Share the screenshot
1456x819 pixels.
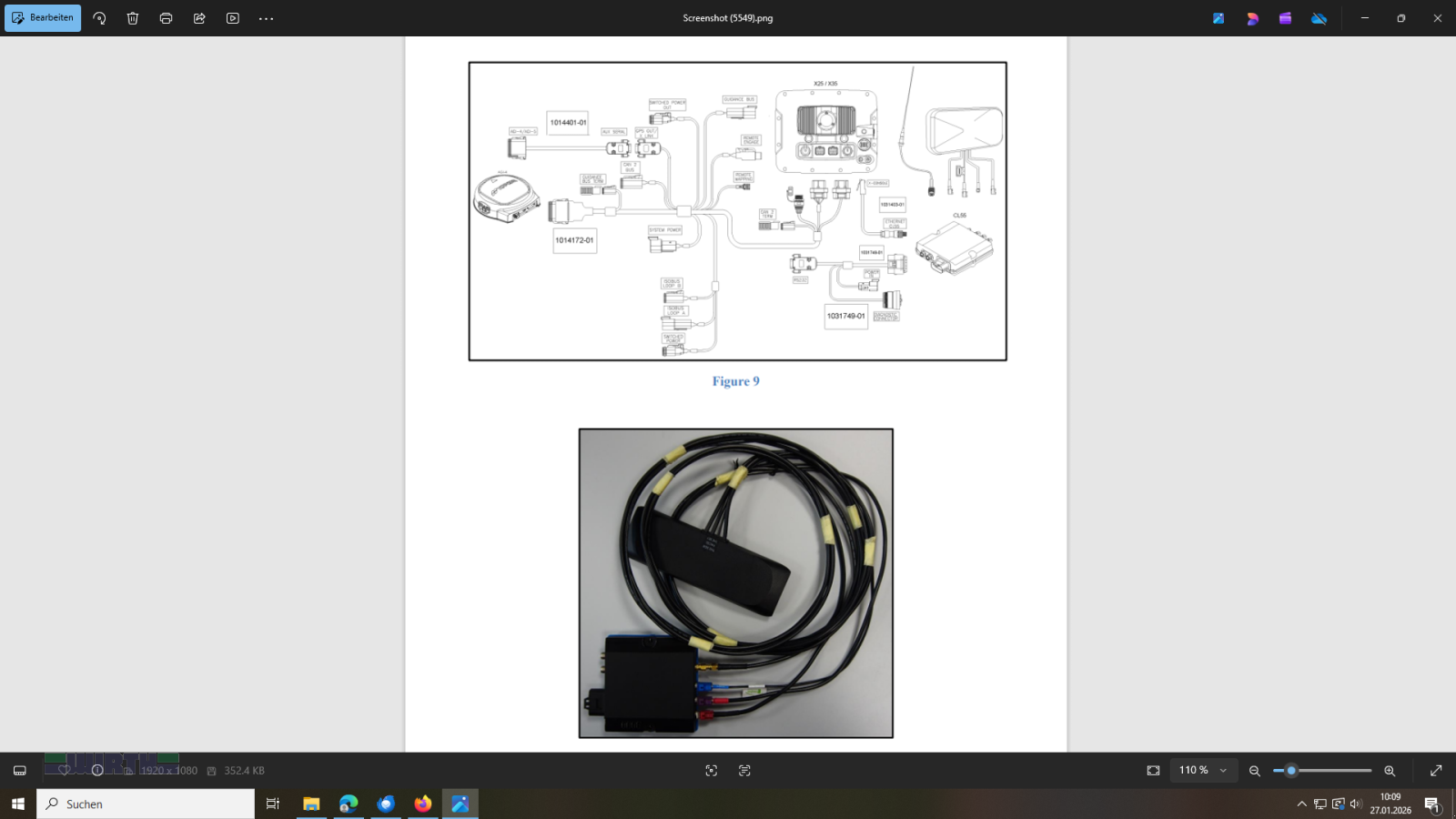pyautogui.click(x=199, y=17)
